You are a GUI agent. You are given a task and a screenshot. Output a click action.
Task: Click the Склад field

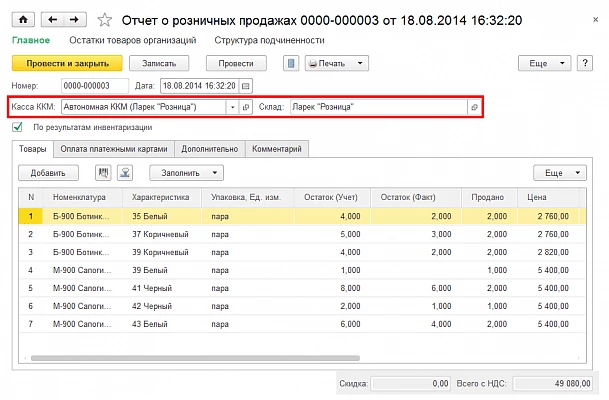[379, 107]
